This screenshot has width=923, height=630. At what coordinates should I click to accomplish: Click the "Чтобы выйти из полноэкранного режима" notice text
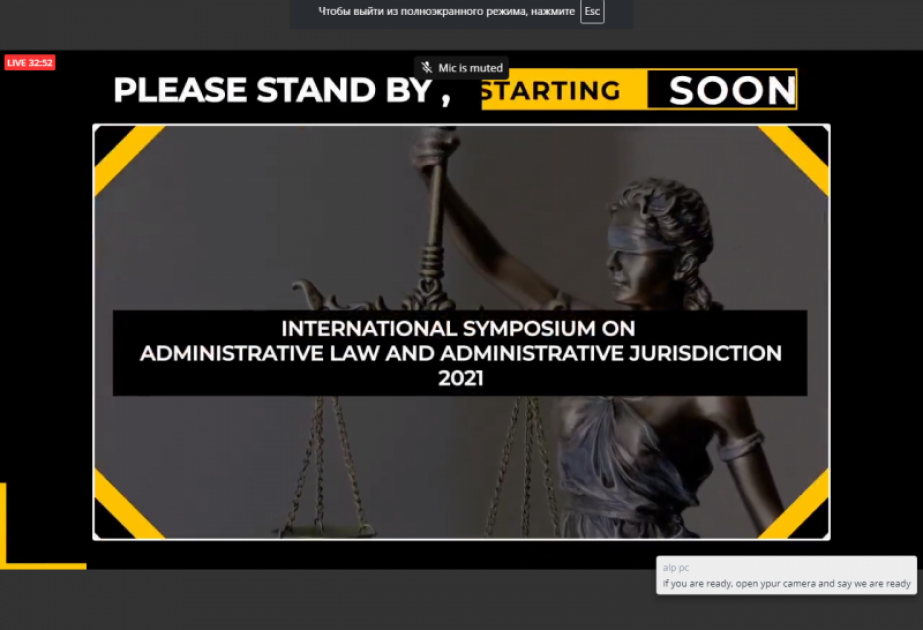point(446,11)
